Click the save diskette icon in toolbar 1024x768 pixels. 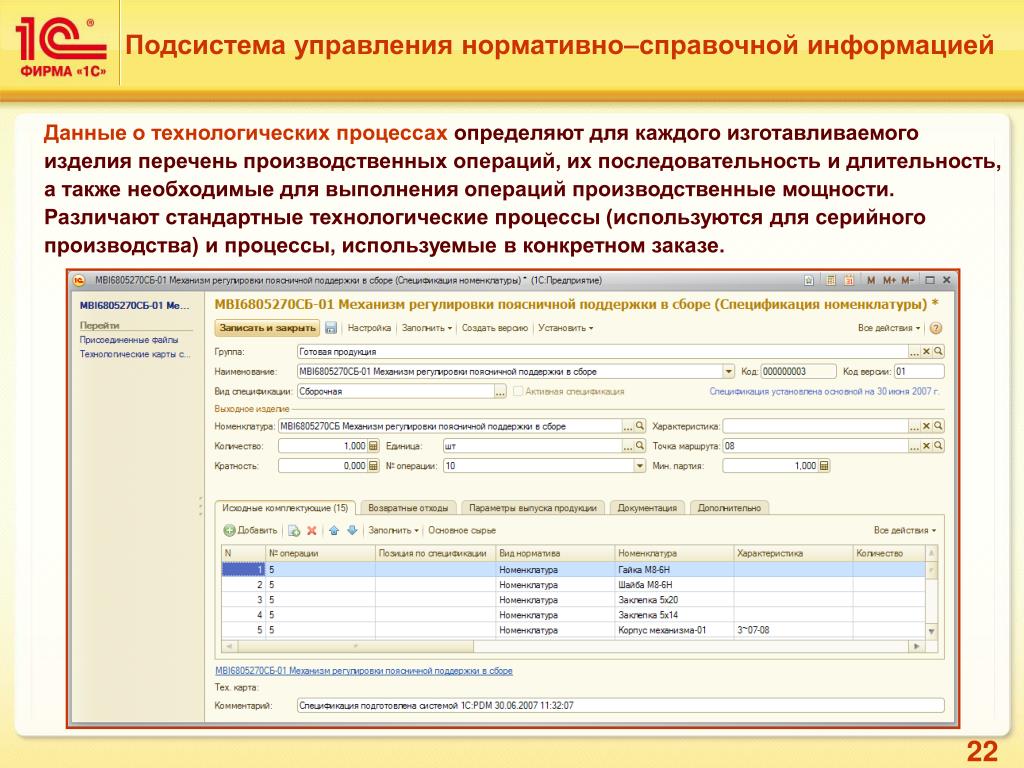[331, 328]
